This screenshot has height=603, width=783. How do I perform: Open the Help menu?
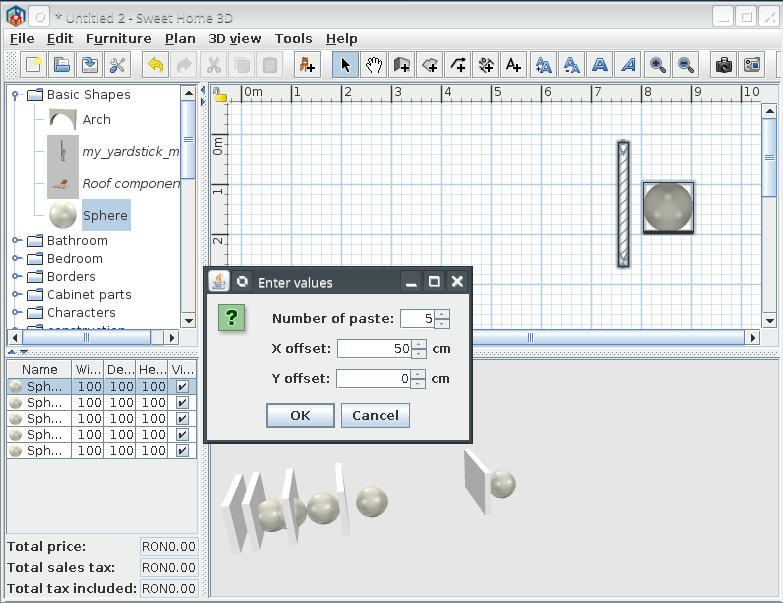click(342, 39)
